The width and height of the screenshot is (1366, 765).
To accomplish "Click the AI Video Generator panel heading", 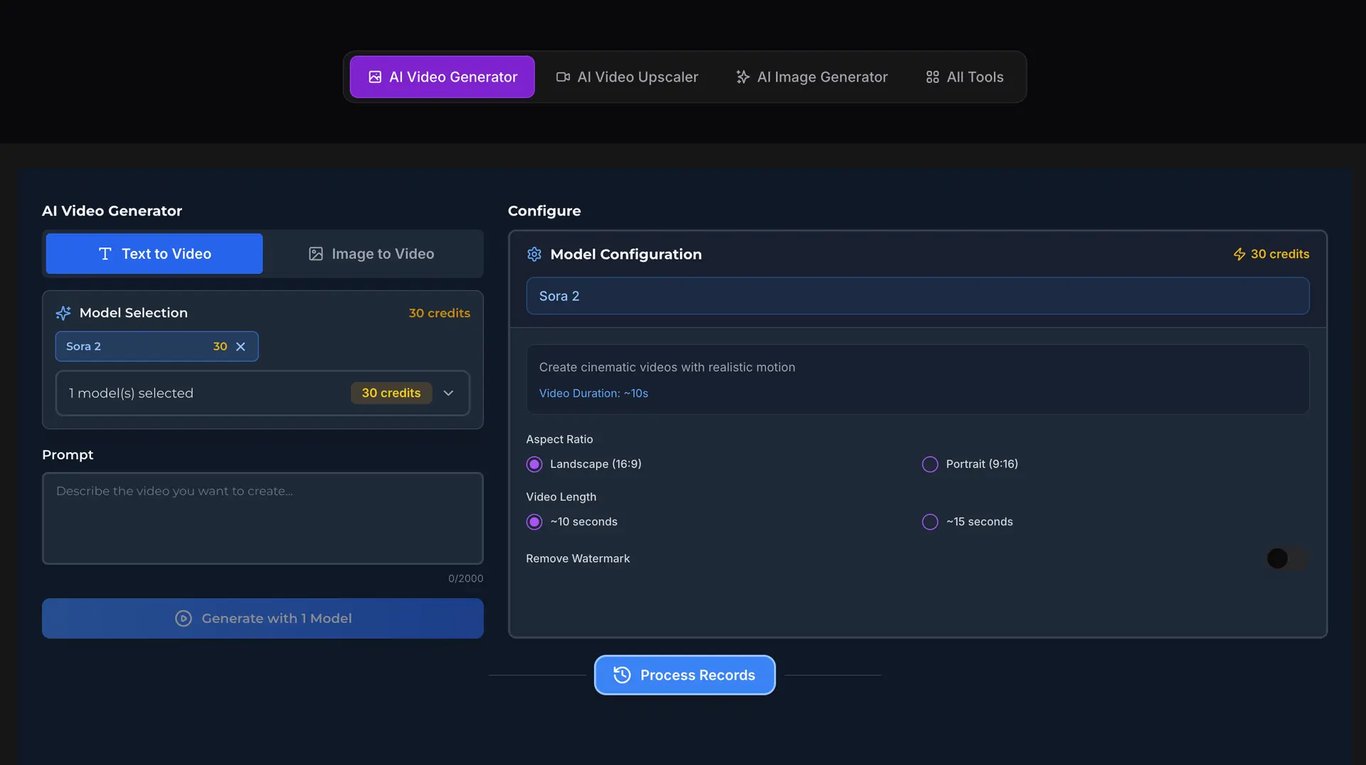I will [x=112, y=211].
